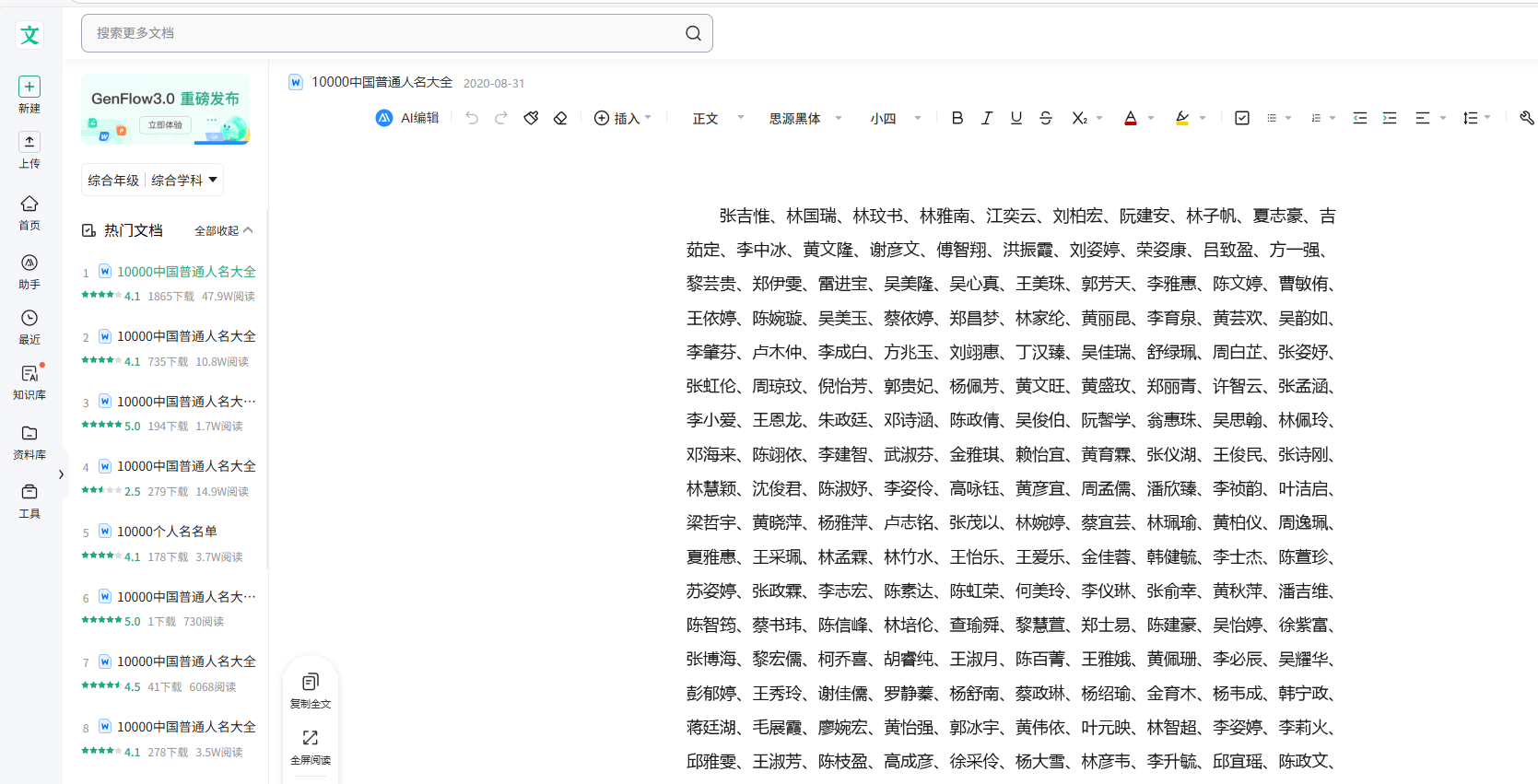Open 知识库 in the left sidebar
This screenshot has width=1538, height=784.
29,381
